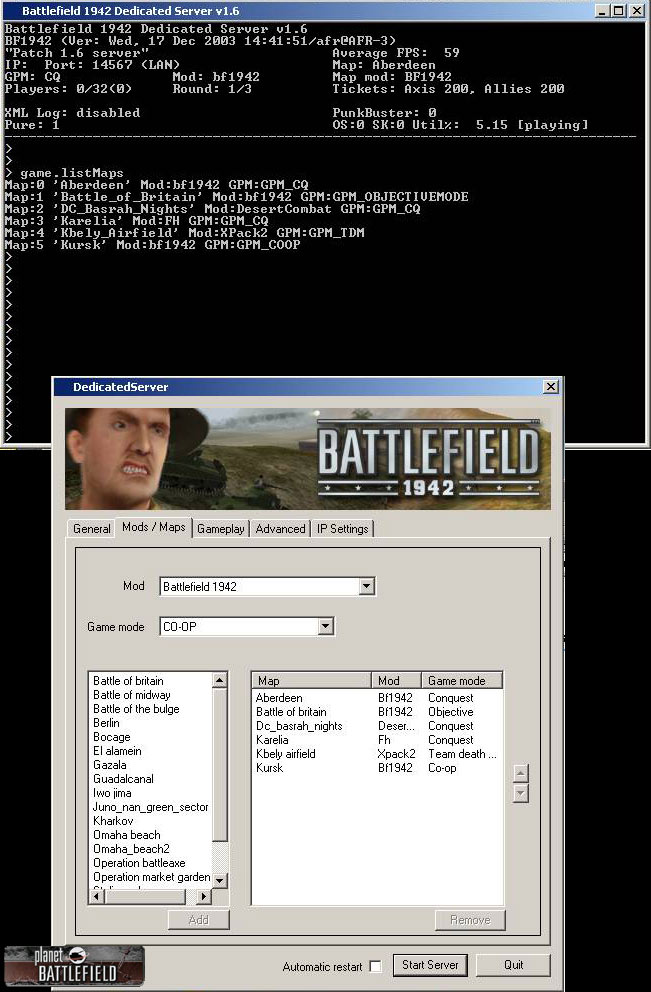Screen dimensions: 651x992
Task: Select Operation battleaxe map
Action: coord(139,863)
